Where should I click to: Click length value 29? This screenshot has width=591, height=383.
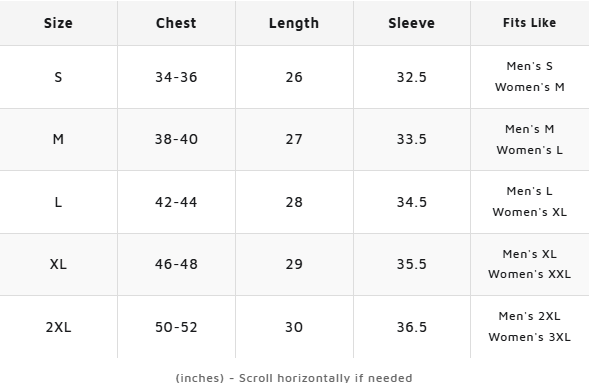(294, 264)
